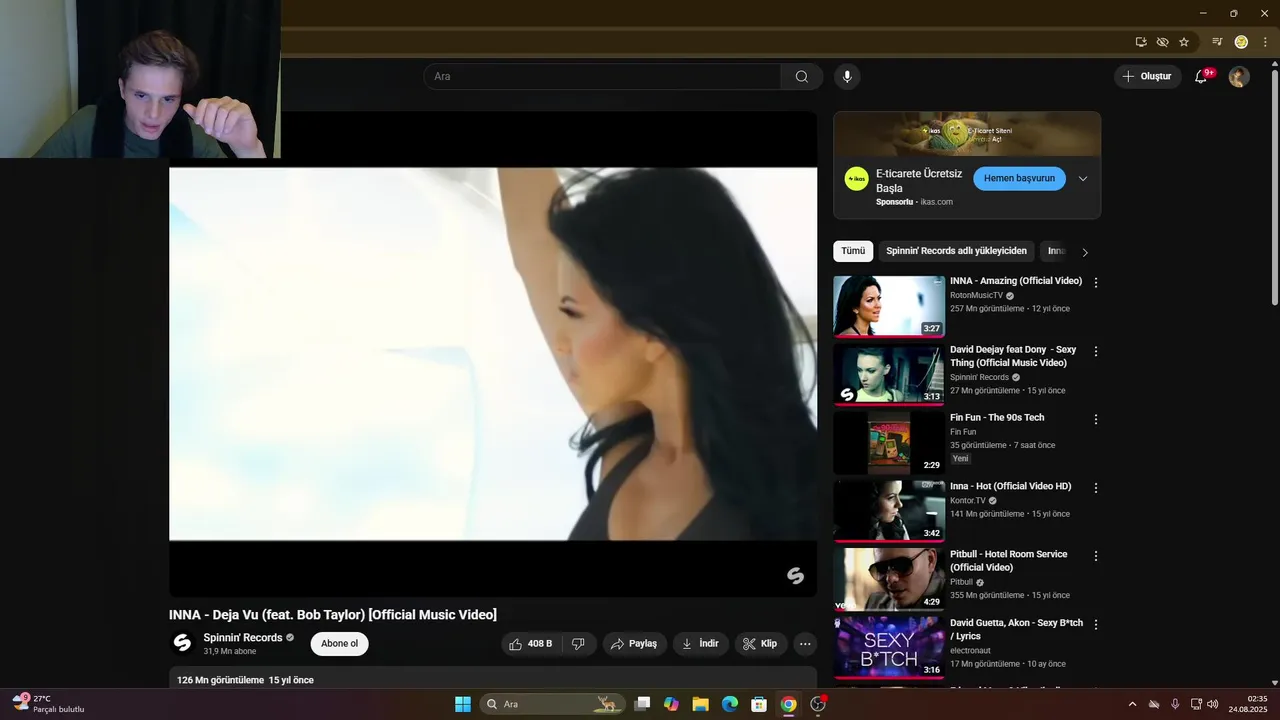Open options for INNA - Amazing video
The height and width of the screenshot is (720, 1280).
[1096, 283]
